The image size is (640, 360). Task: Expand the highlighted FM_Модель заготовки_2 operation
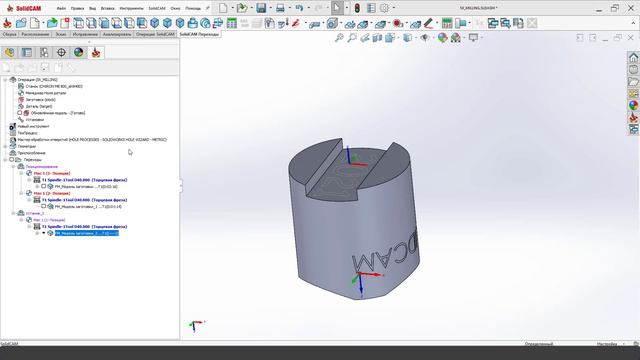(37, 233)
